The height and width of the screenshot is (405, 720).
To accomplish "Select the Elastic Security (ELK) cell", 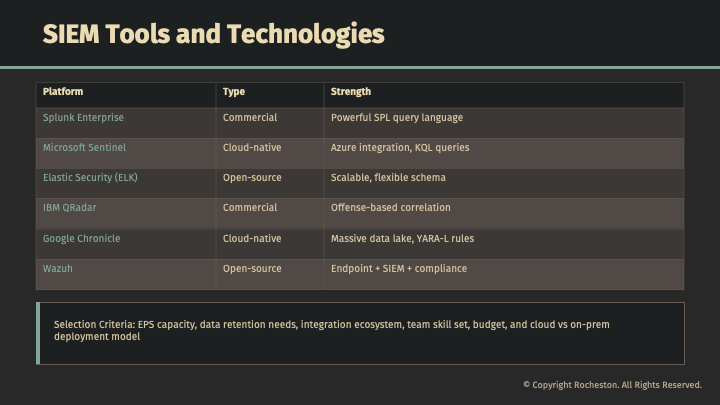I will pyautogui.click(x=92, y=178).
